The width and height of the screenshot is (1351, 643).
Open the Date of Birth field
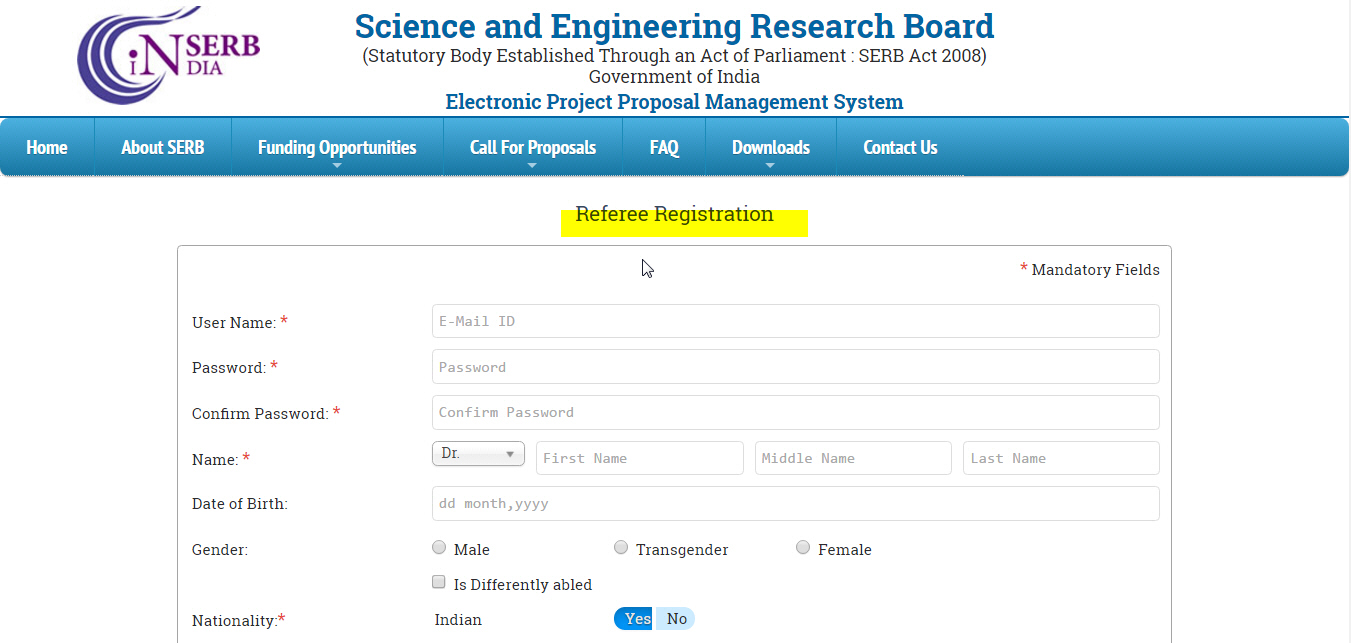[795, 504]
